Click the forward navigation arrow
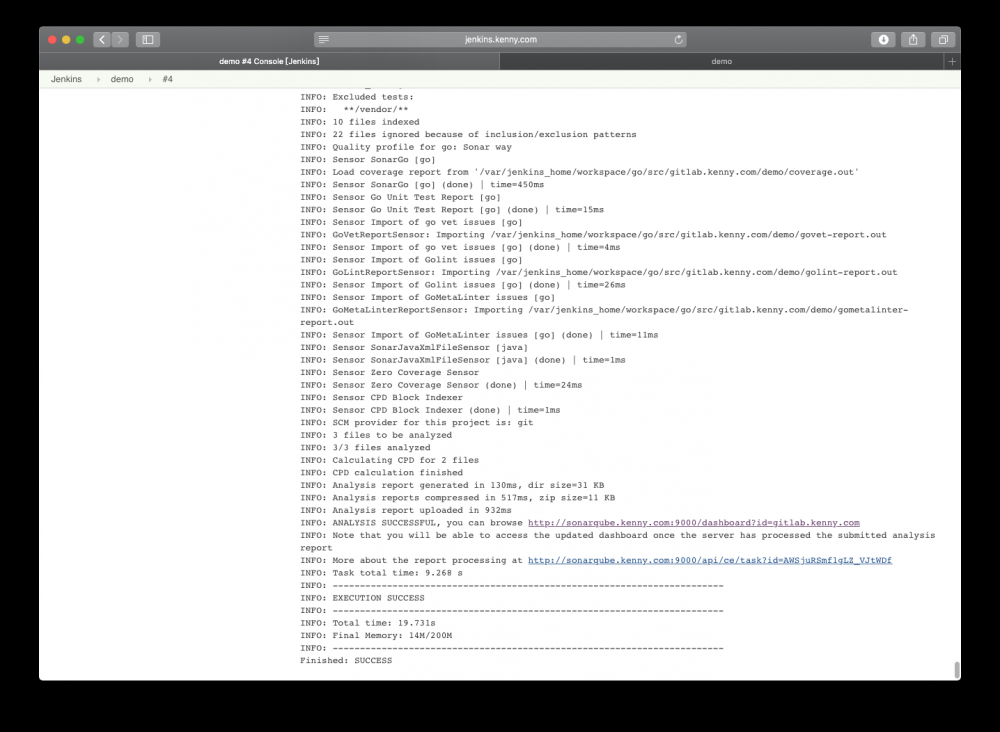Image resolution: width=1000 pixels, height=732 pixels. tap(119, 39)
